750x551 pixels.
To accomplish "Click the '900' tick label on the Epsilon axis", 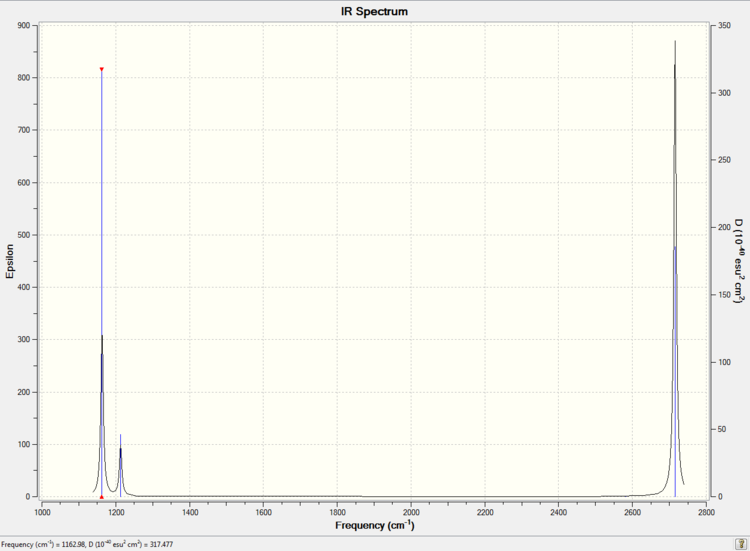I will pyautogui.click(x=24, y=25).
